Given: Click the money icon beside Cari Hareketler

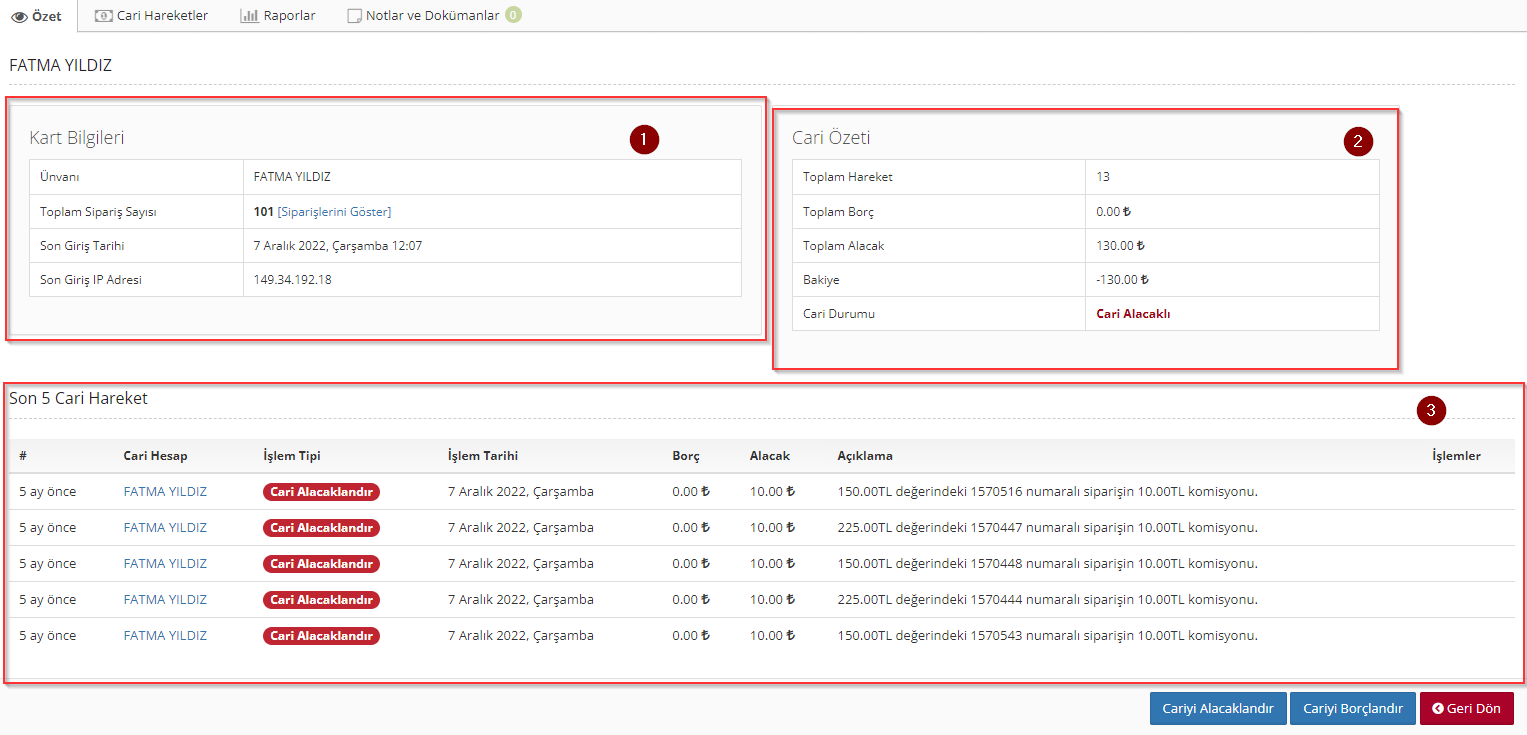Looking at the screenshot, I should (x=103, y=16).
